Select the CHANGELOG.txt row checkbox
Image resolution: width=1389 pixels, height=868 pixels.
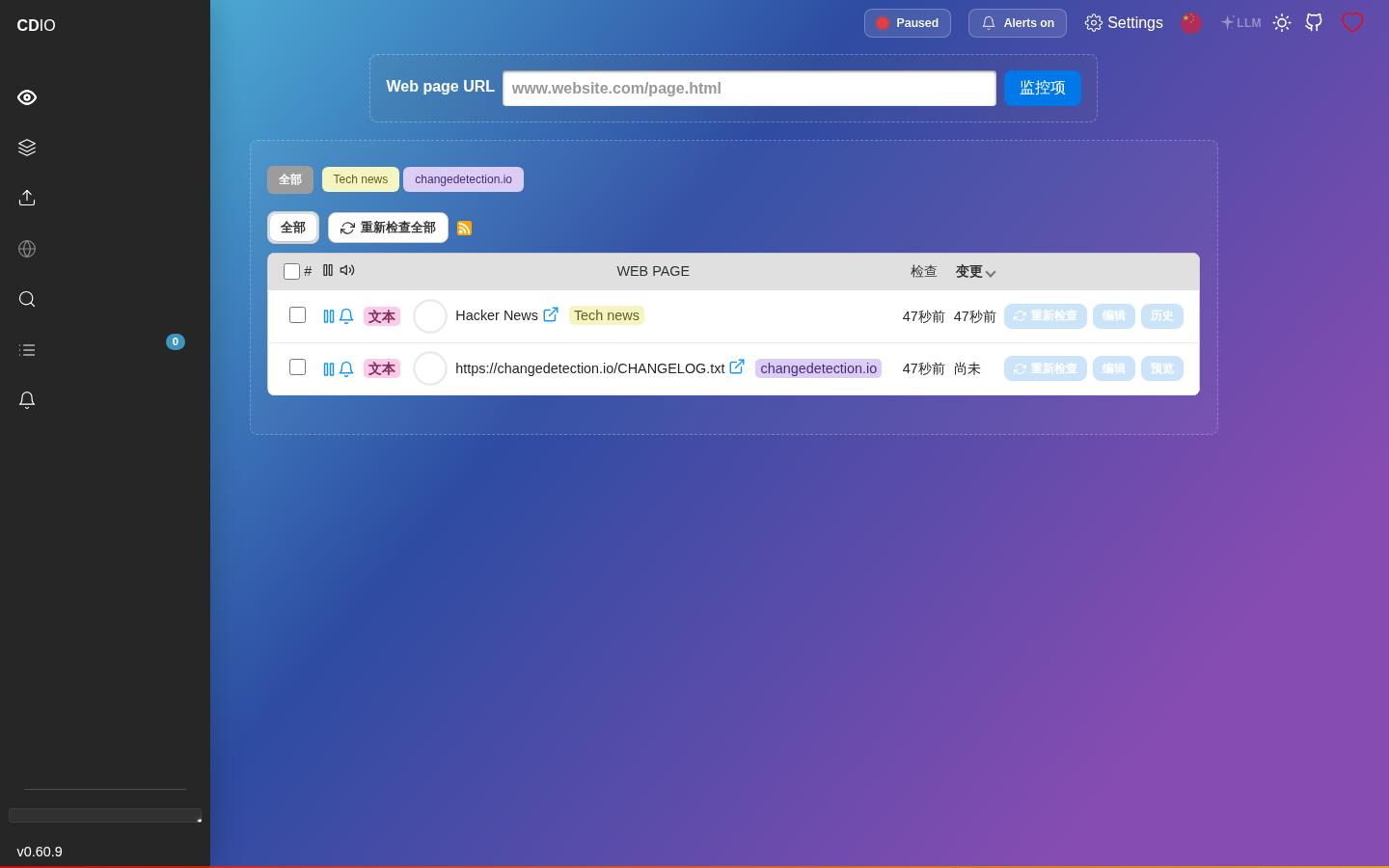coord(297,367)
